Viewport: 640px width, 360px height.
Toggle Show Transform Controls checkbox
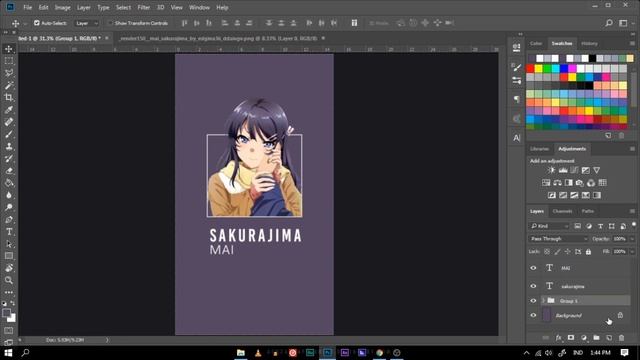click(111, 23)
